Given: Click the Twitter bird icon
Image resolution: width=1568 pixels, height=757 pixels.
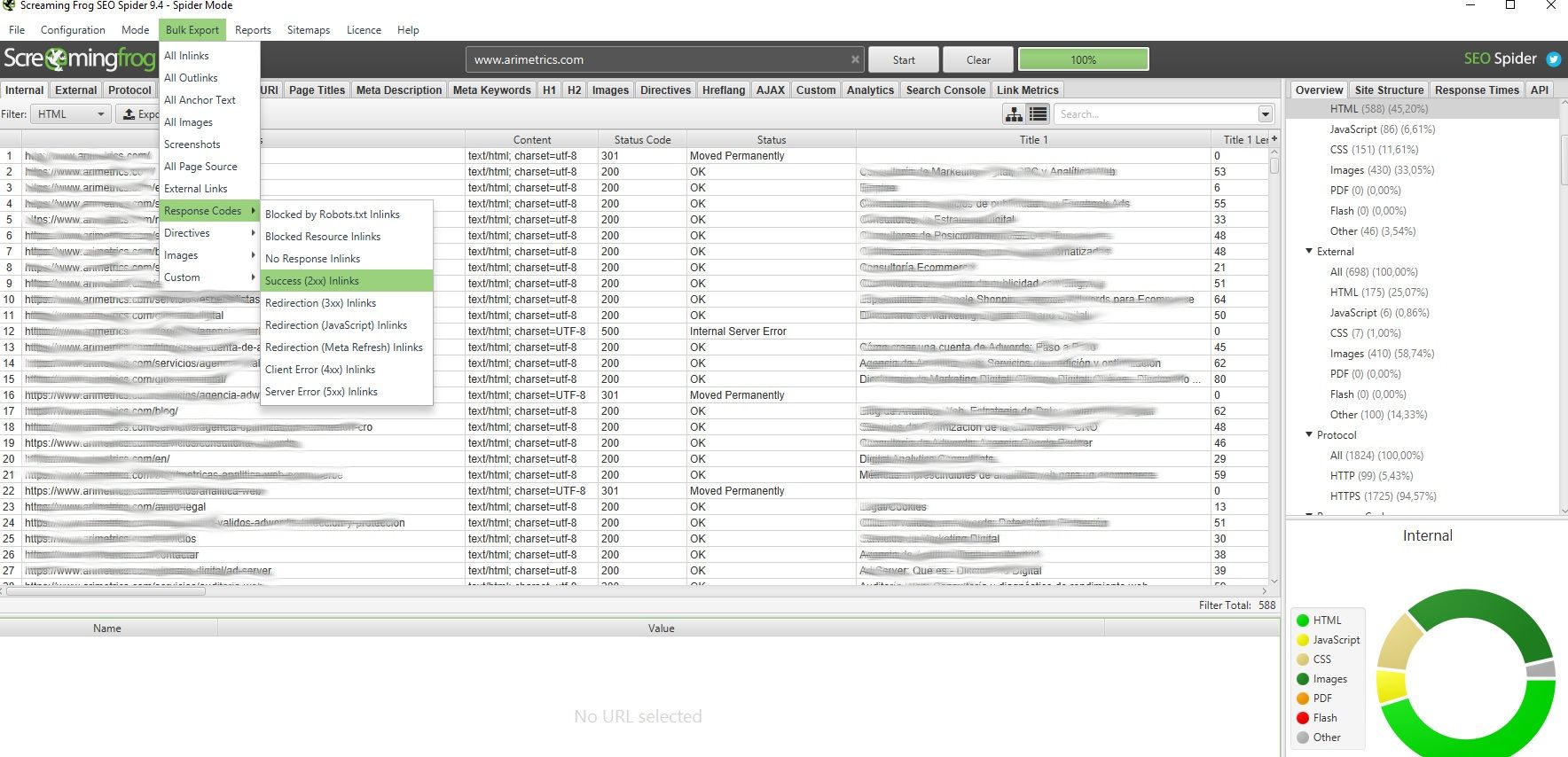Looking at the screenshot, I should click(x=1553, y=59).
